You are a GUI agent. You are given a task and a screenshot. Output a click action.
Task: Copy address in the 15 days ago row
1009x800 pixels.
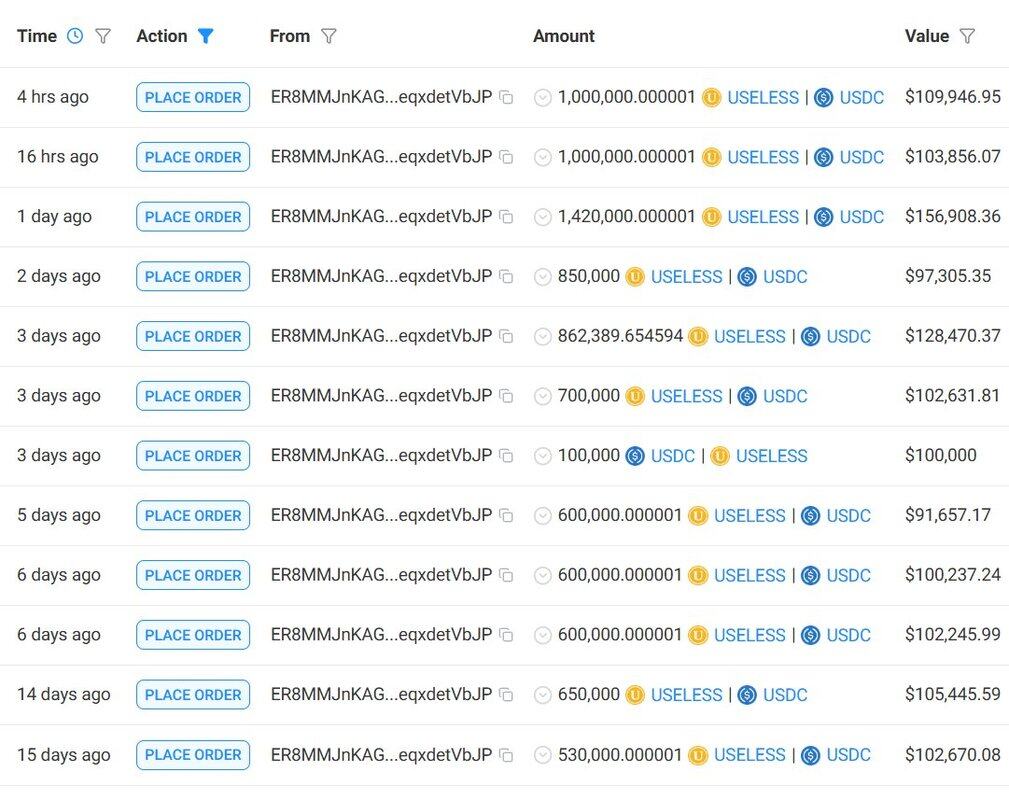(x=507, y=755)
